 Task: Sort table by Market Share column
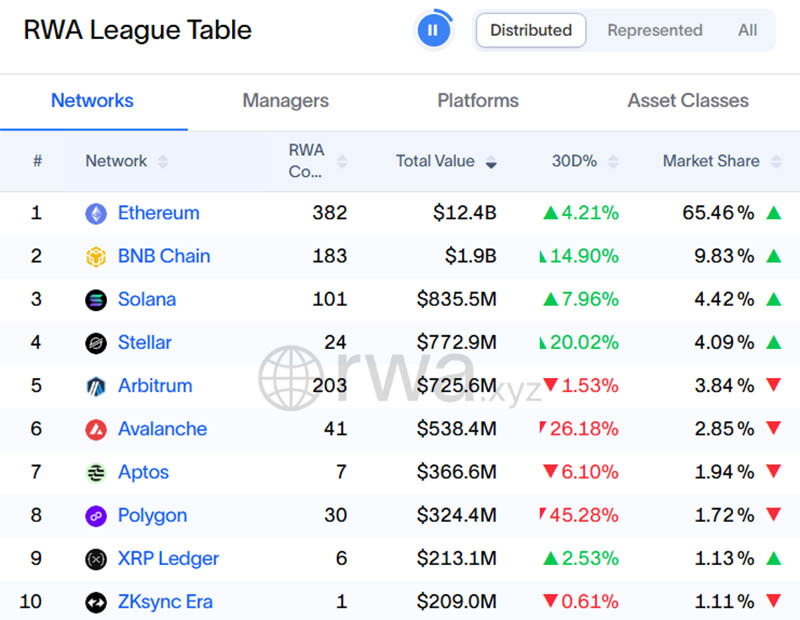tap(720, 161)
